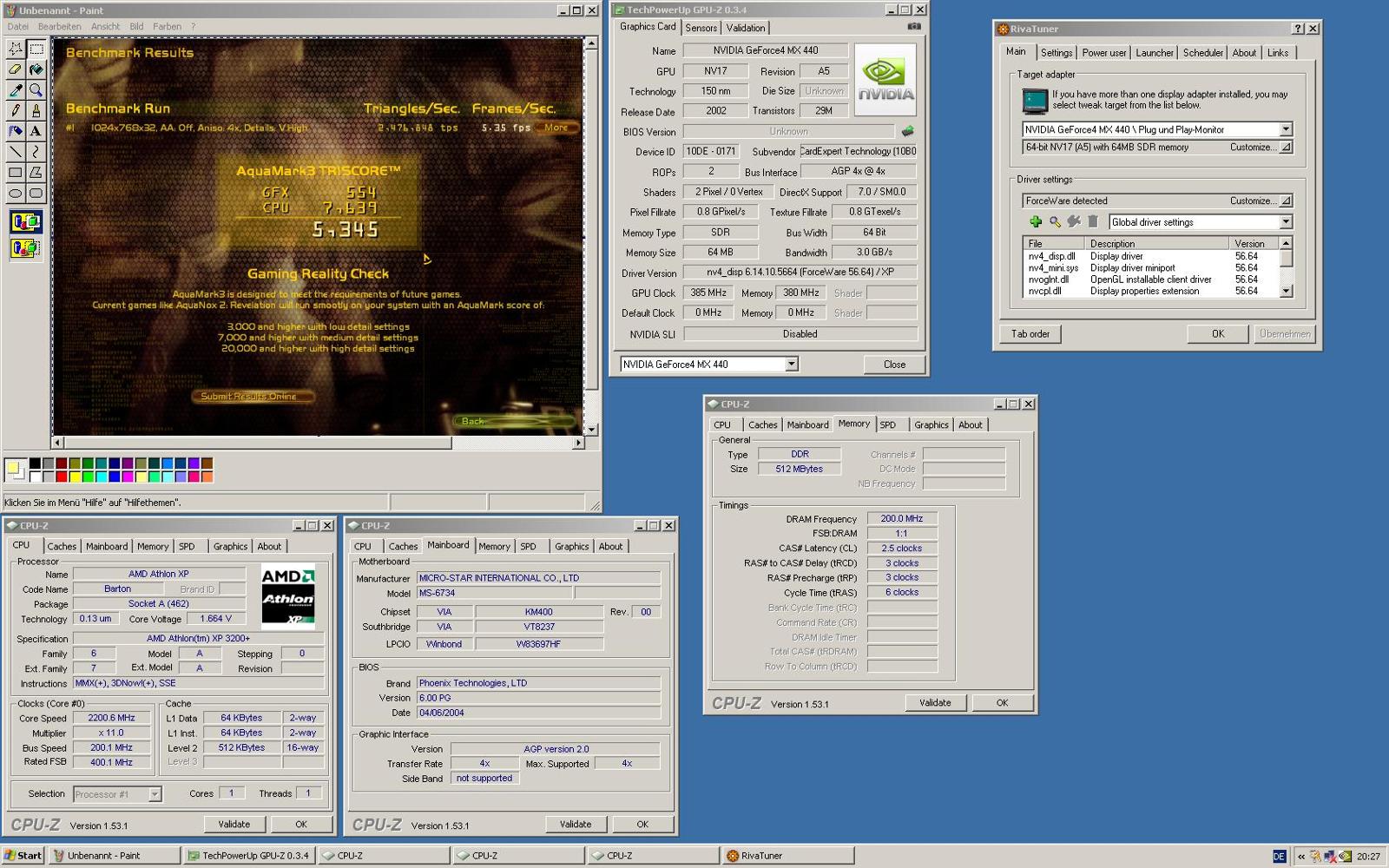Click green plus add icon in RivaTuner
The image size is (1389, 868).
(1036, 222)
